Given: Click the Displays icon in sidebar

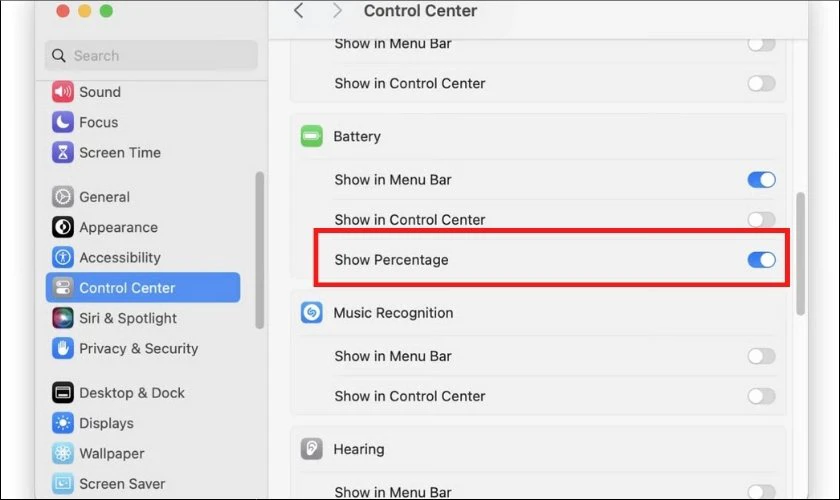Looking at the screenshot, I should [x=63, y=423].
